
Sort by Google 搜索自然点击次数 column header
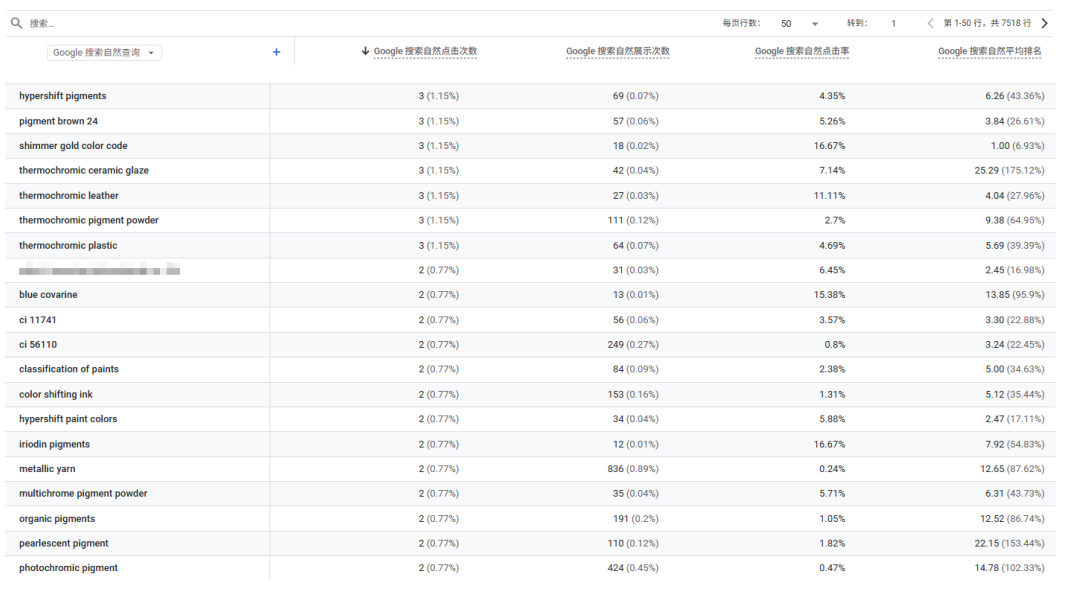point(425,51)
